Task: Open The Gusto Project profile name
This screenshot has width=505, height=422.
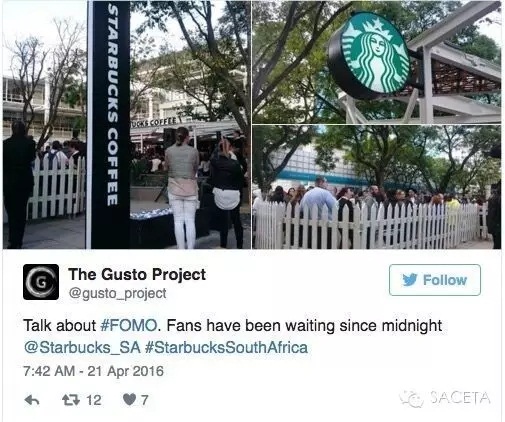Action: click(137, 275)
